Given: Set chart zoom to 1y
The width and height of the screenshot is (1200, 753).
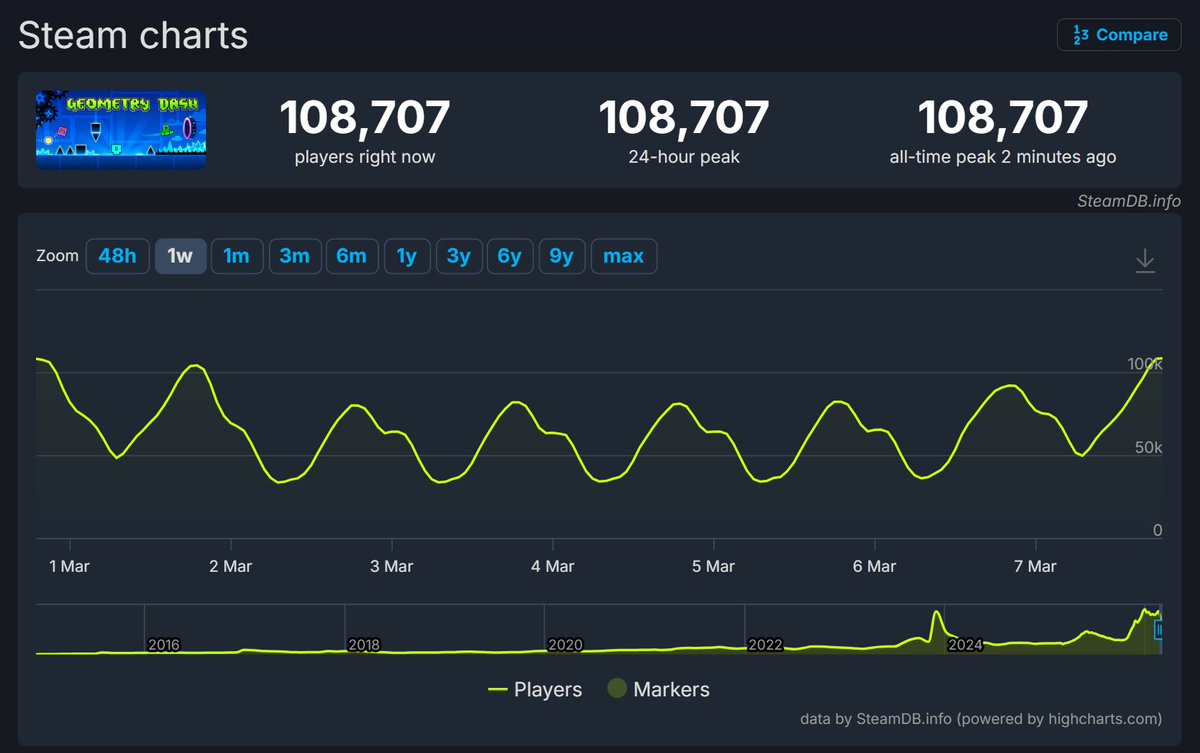Looking at the screenshot, I should coord(406,256).
